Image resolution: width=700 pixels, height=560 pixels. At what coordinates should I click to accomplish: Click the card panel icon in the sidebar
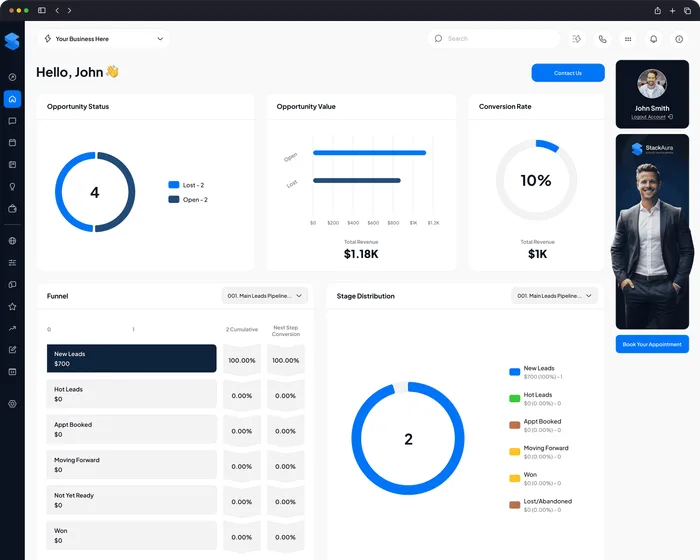(12, 372)
